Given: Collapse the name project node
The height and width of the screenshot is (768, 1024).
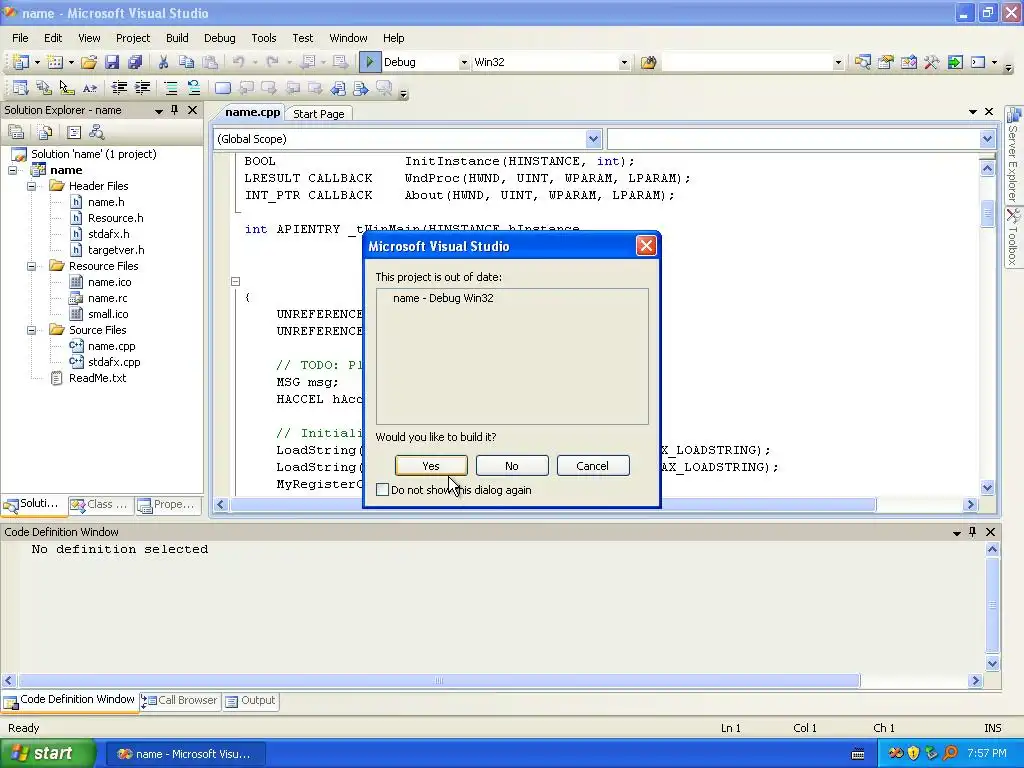Looking at the screenshot, I should [x=12, y=170].
